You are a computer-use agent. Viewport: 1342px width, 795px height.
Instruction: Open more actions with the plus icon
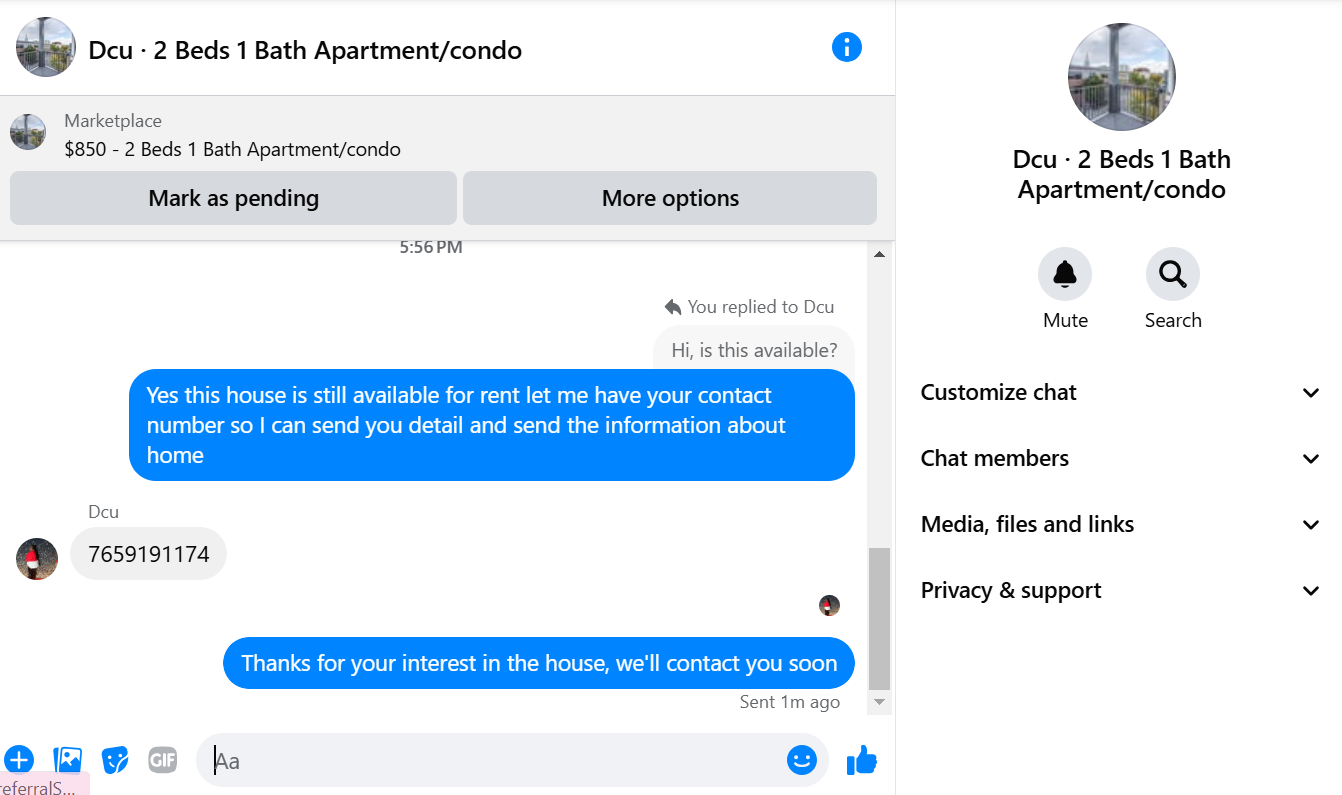coord(19,760)
